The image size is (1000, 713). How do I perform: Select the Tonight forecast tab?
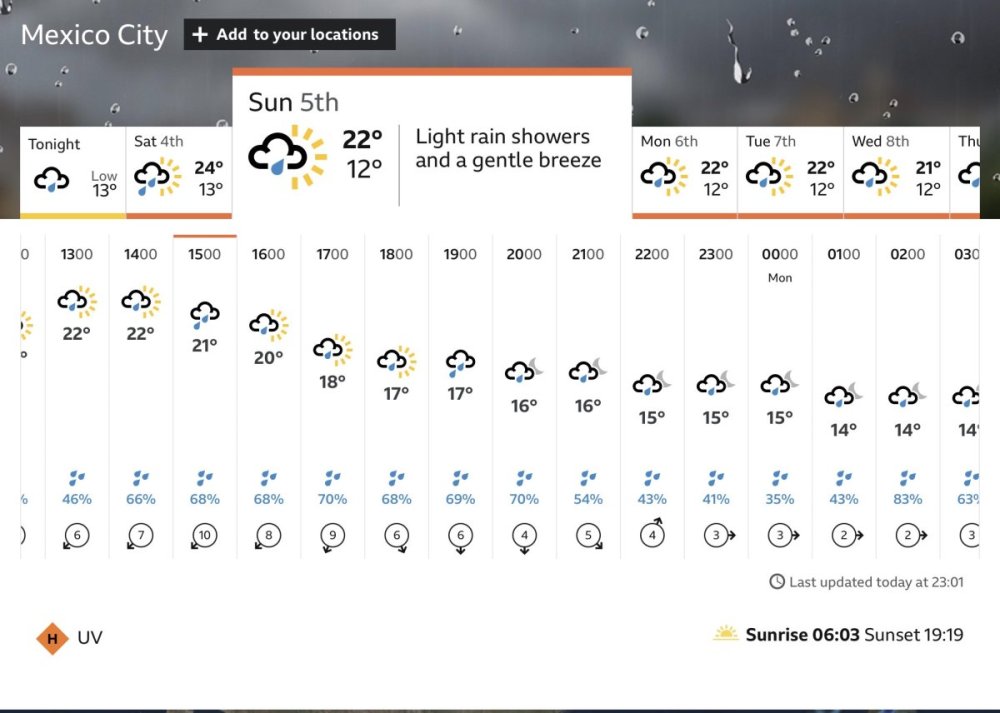coord(73,172)
